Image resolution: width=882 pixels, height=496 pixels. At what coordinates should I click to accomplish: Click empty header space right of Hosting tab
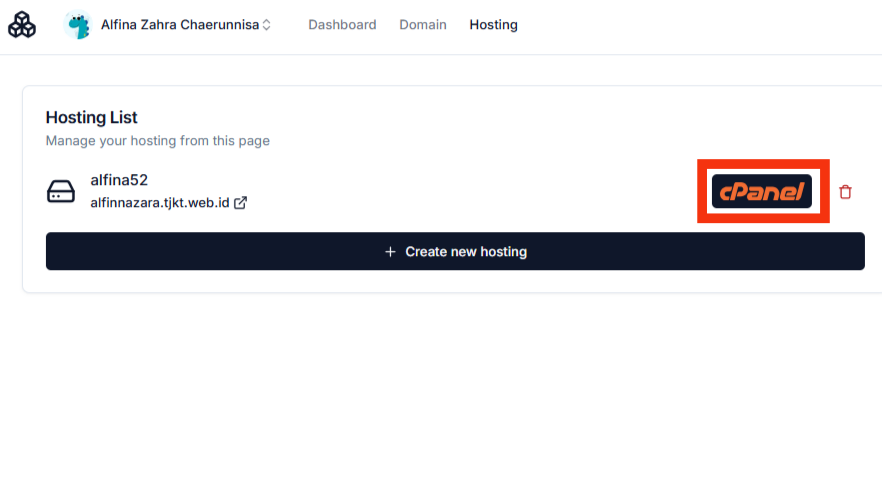pyautogui.click(x=700, y=25)
